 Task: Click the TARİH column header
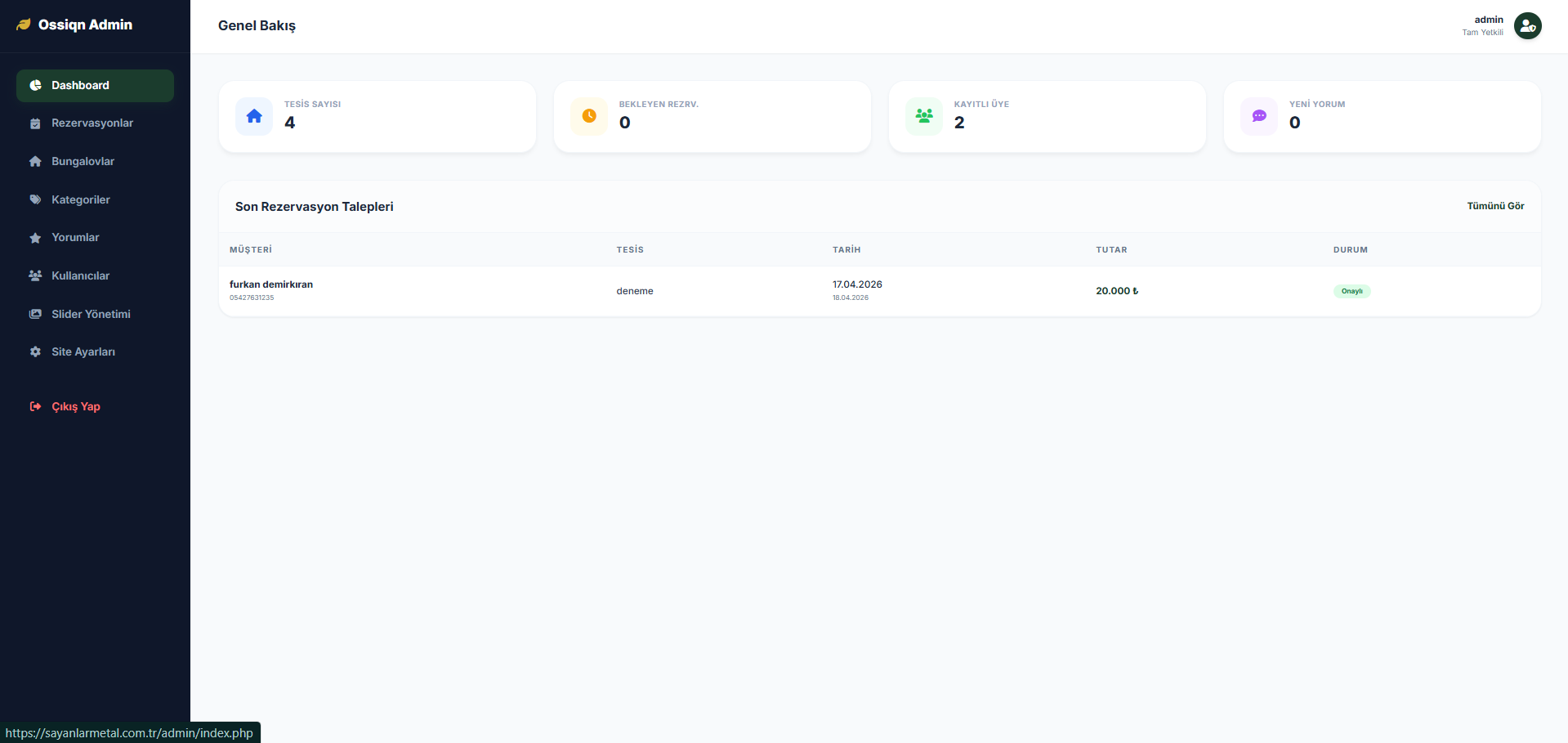(847, 250)
